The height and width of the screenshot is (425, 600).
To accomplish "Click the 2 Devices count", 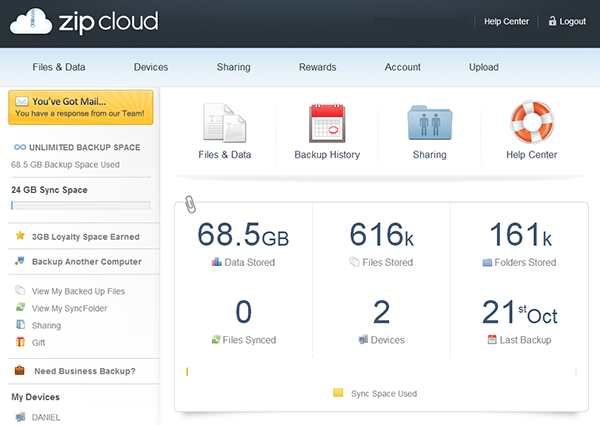I will [x=382, y=313].
